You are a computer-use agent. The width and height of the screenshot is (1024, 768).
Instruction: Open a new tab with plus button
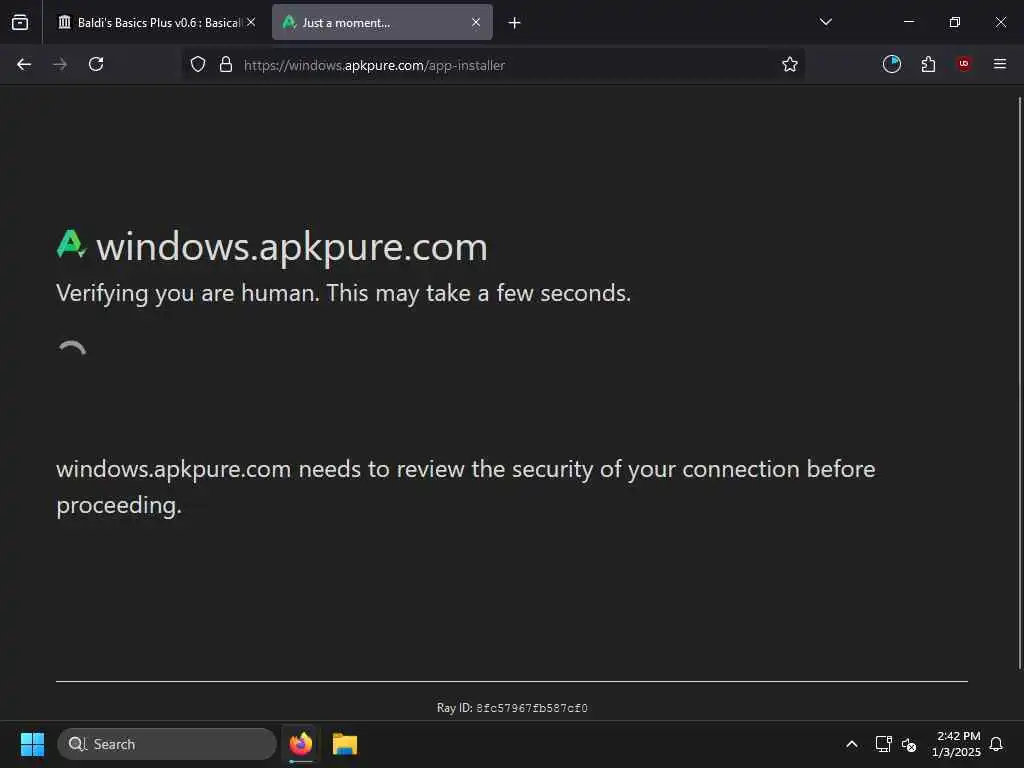point(515,23)
